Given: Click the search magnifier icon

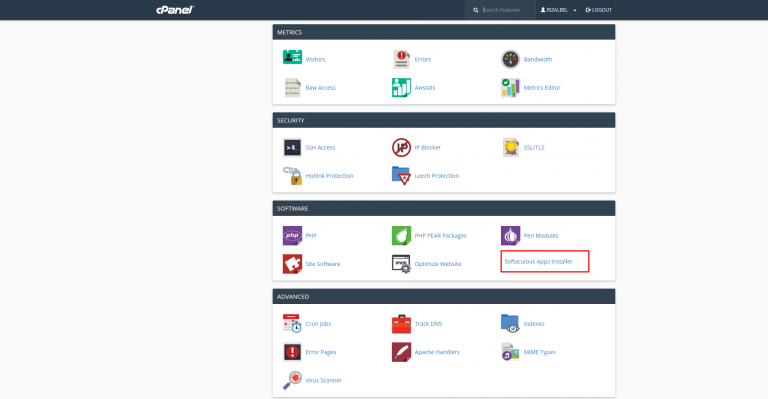Looking at the screenshot, I should pos(476,10).
